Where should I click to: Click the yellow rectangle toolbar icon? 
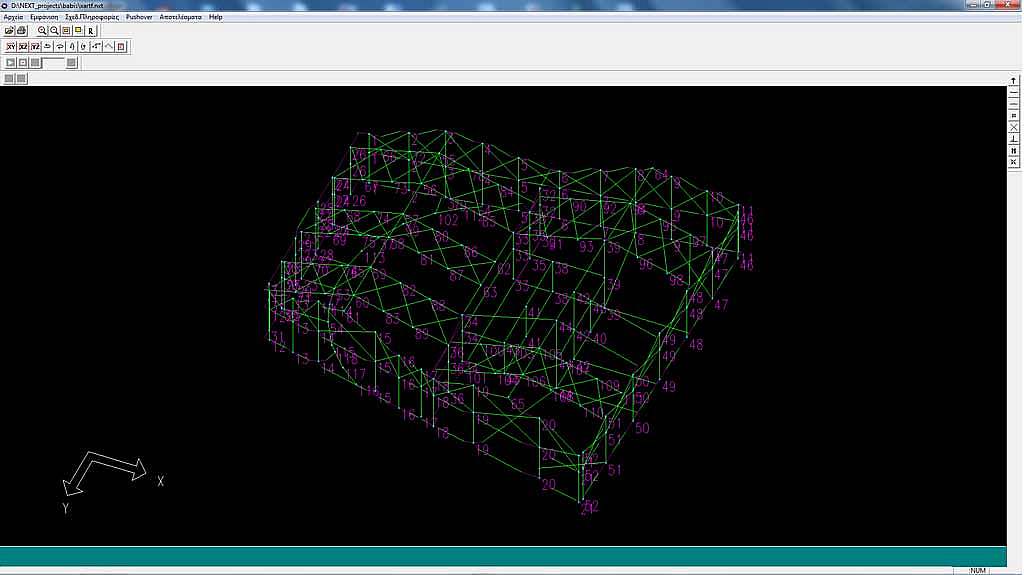point(78,31)
